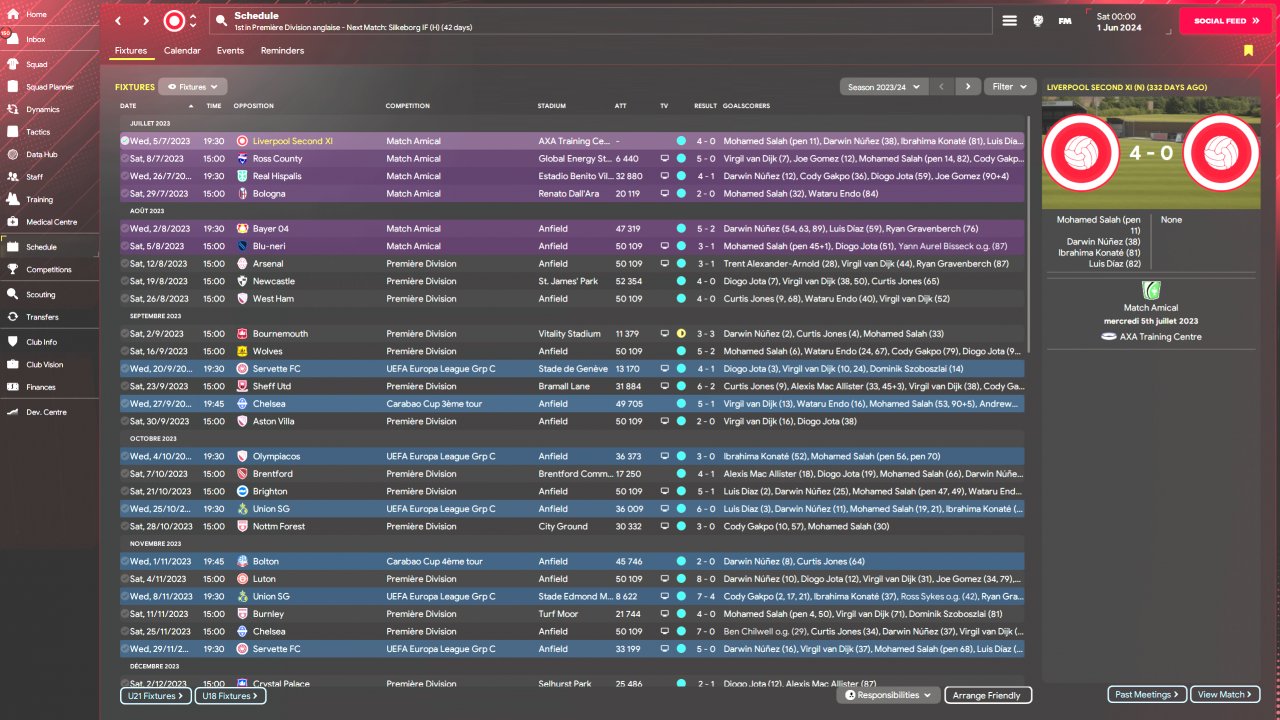Viewport: 1280px width, 720px height.
Task: Click the Training whistle icon
Action: click(x=12, y=199)
